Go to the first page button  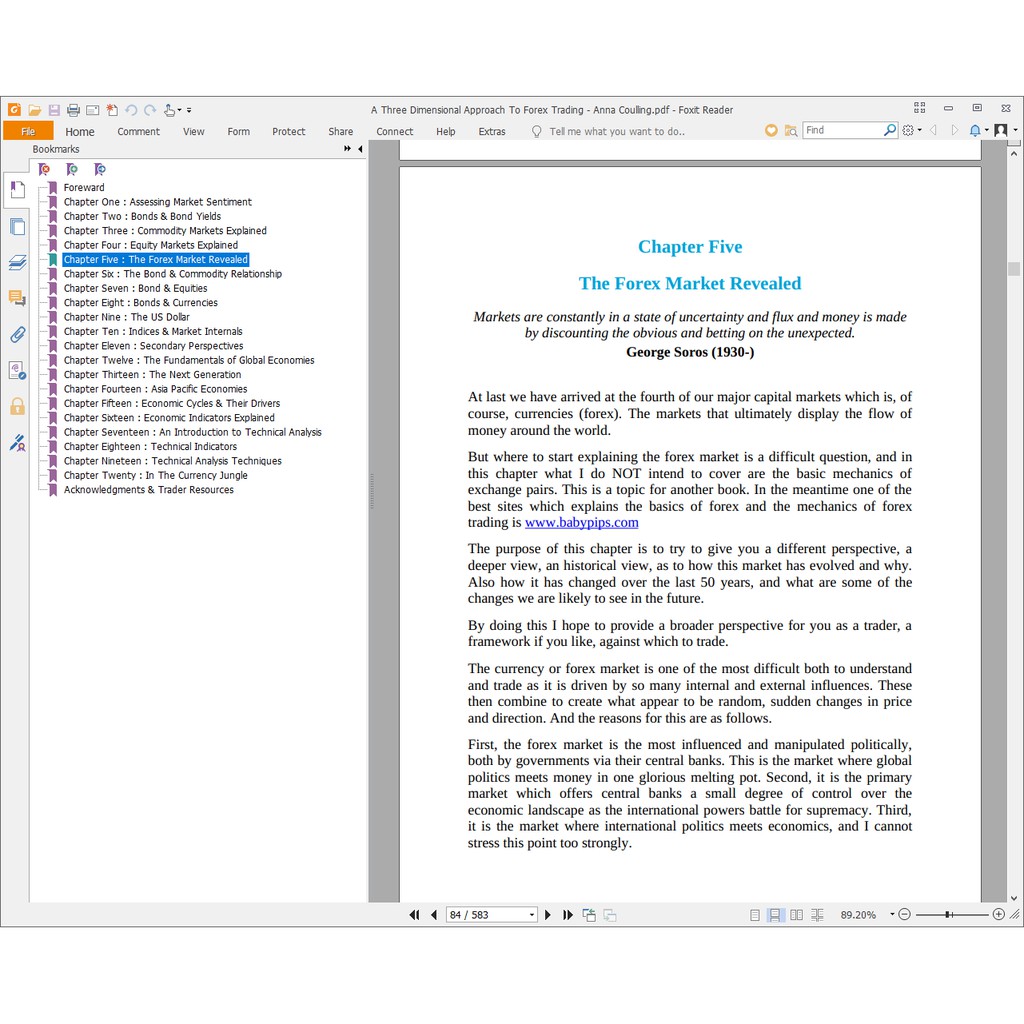414,915
